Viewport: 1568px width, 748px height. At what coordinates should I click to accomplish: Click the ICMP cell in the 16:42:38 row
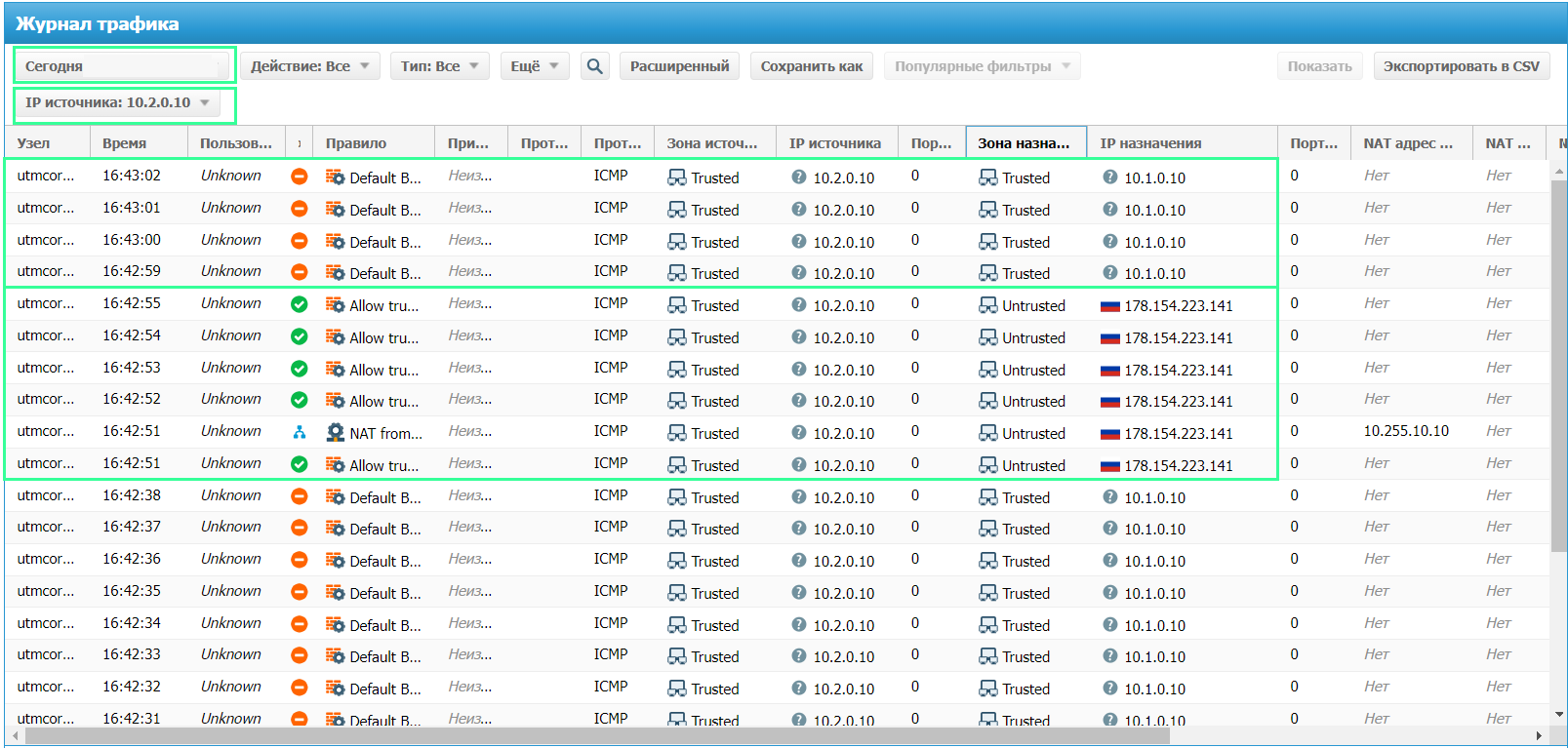(611, 495)
